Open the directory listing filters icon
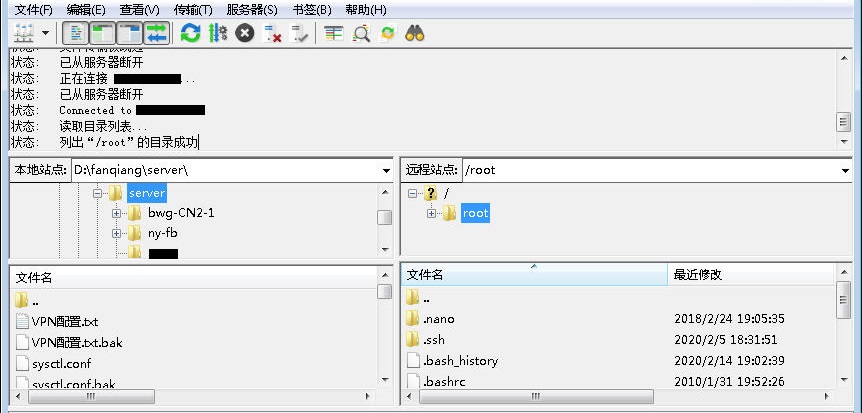The image size is (862, 413). click(333, 33)
